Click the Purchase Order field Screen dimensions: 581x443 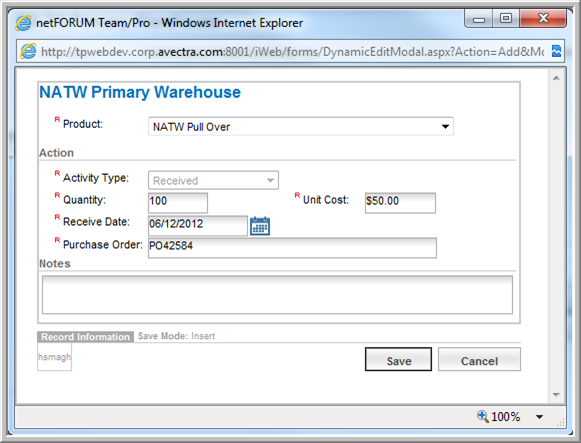pos(292,248)
